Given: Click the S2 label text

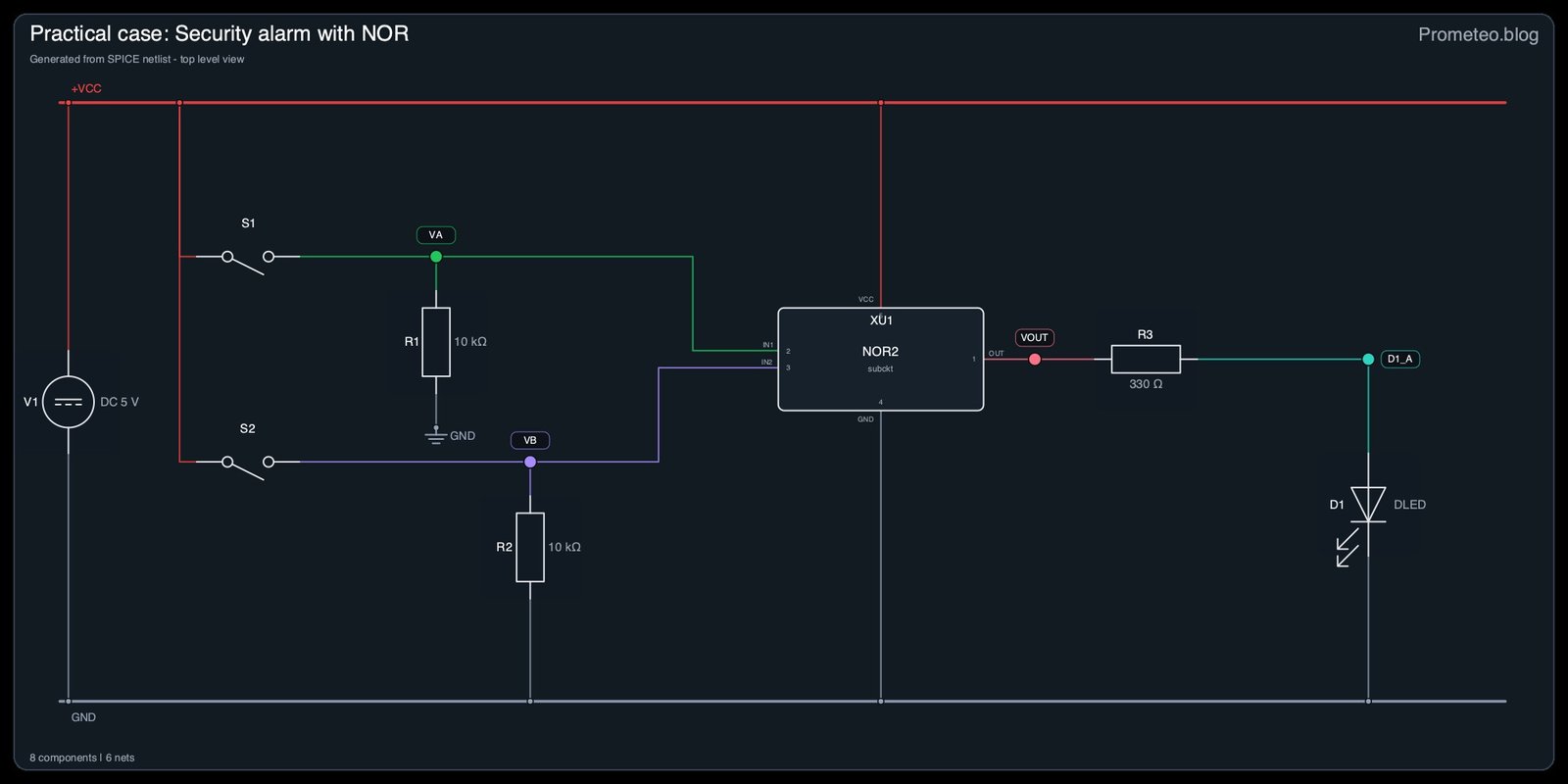Looking at the screenshot, I should coord(247,428).
